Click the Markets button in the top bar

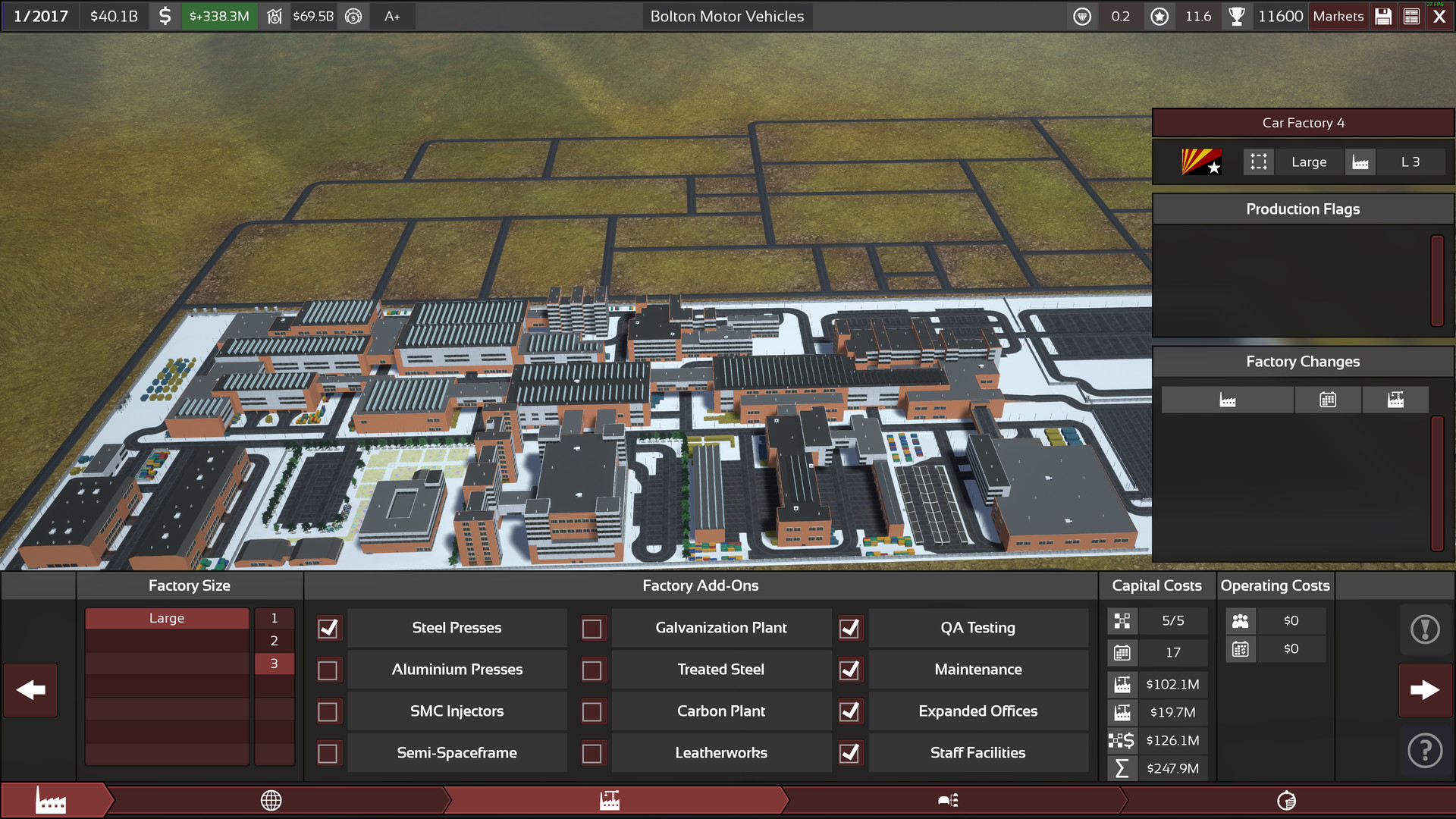pos(1338,16)
